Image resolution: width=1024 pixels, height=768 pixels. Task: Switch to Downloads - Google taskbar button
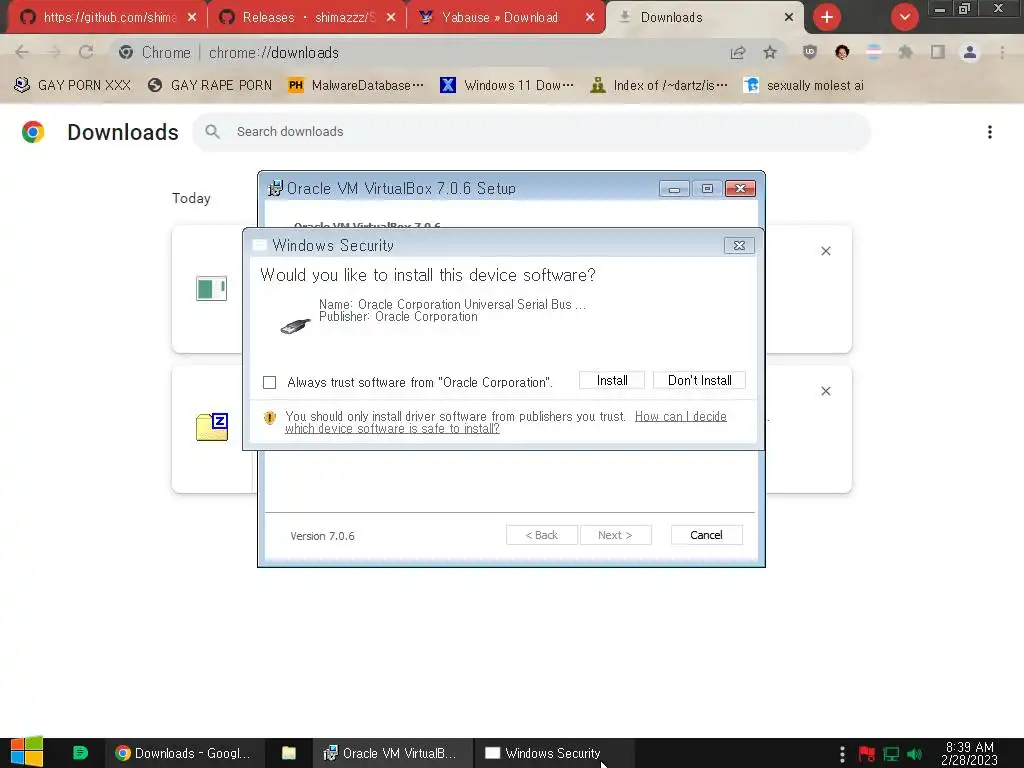pyautogui.click(x=184, y=753)
